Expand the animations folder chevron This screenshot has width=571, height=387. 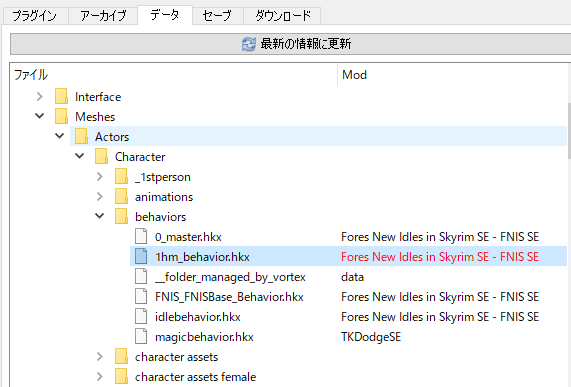[99, 197]
